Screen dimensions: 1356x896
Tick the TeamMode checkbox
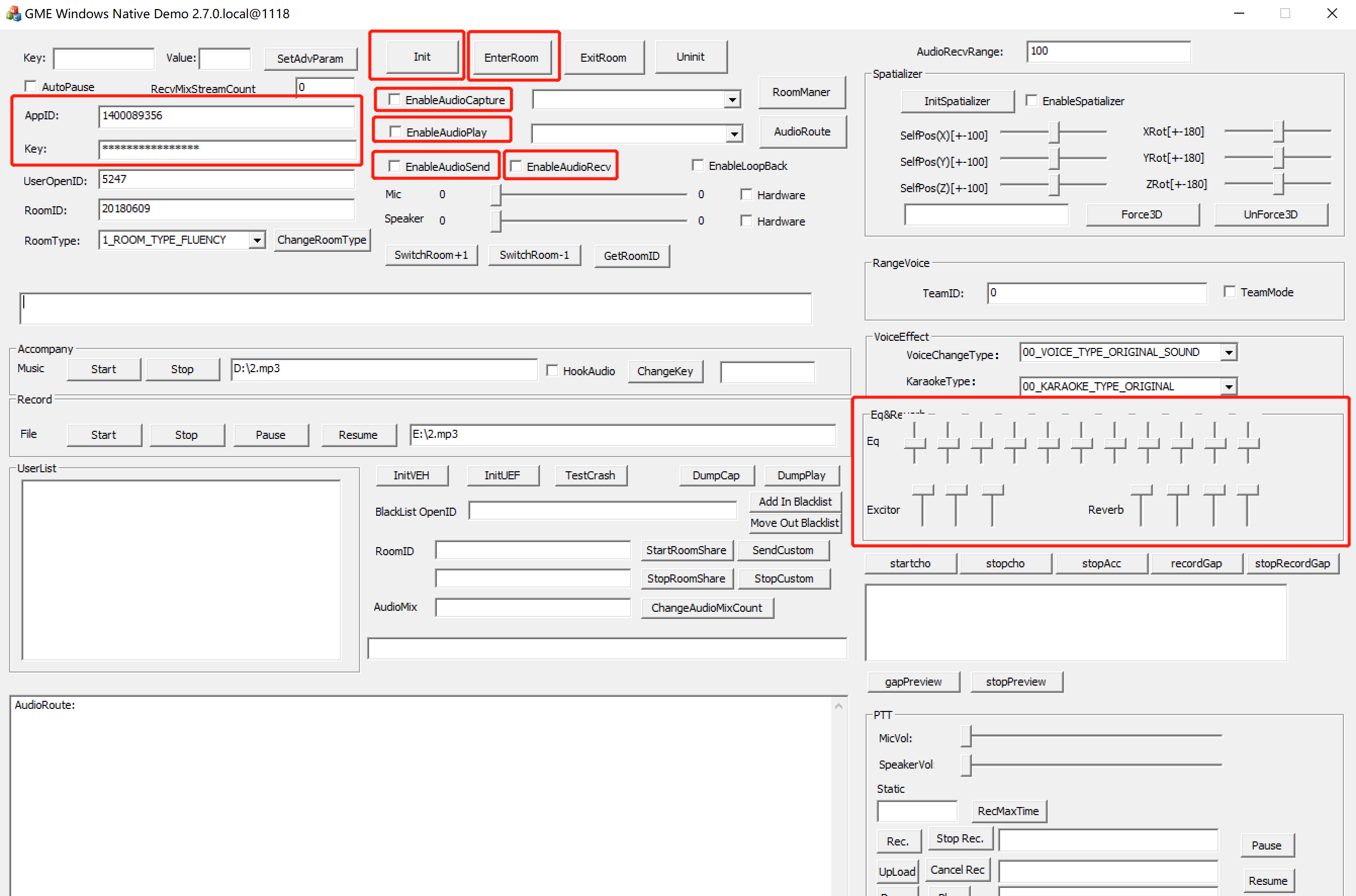(x=1230, y=292)
